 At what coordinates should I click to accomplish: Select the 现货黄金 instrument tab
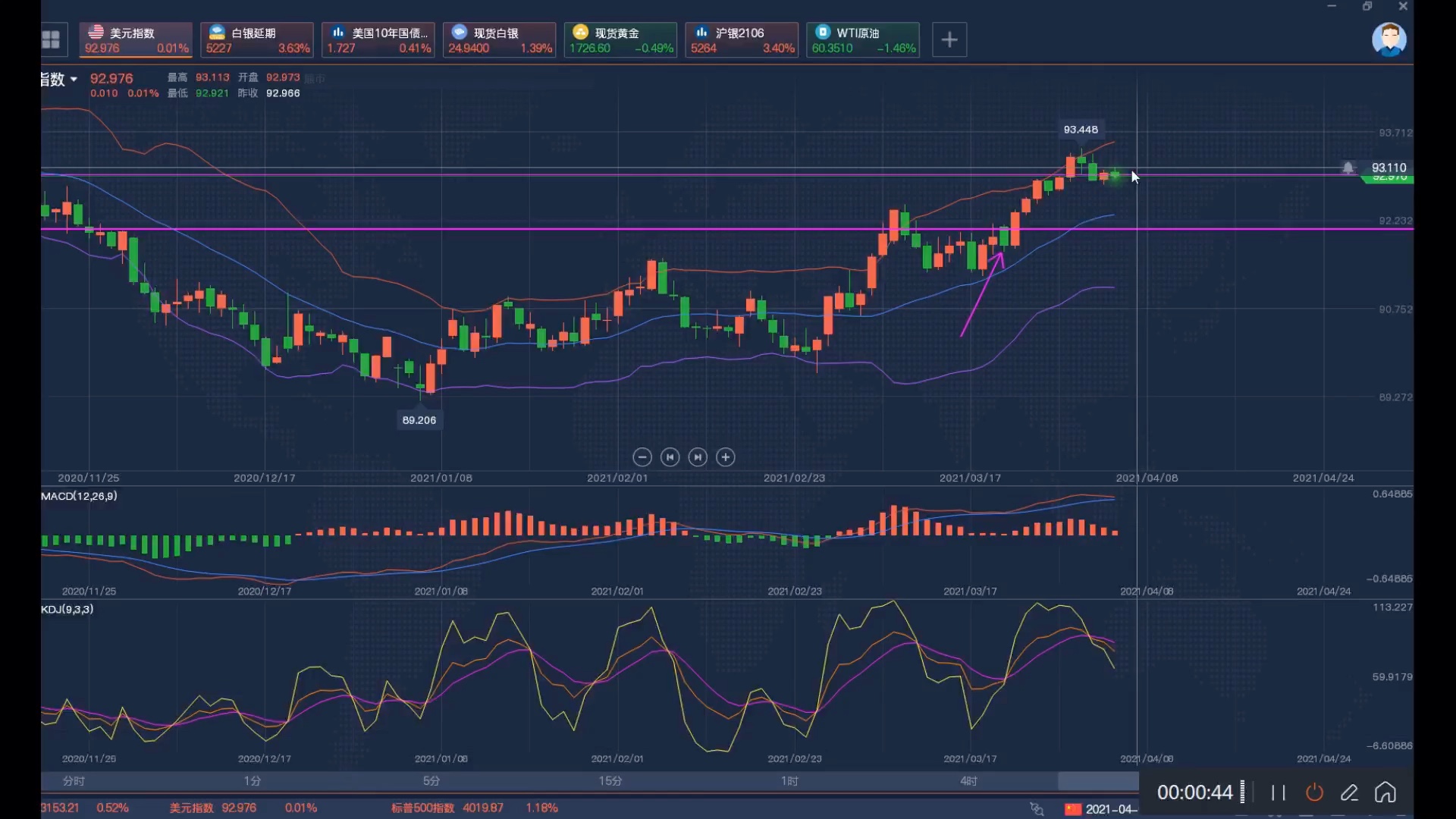(x=620, y=39)
